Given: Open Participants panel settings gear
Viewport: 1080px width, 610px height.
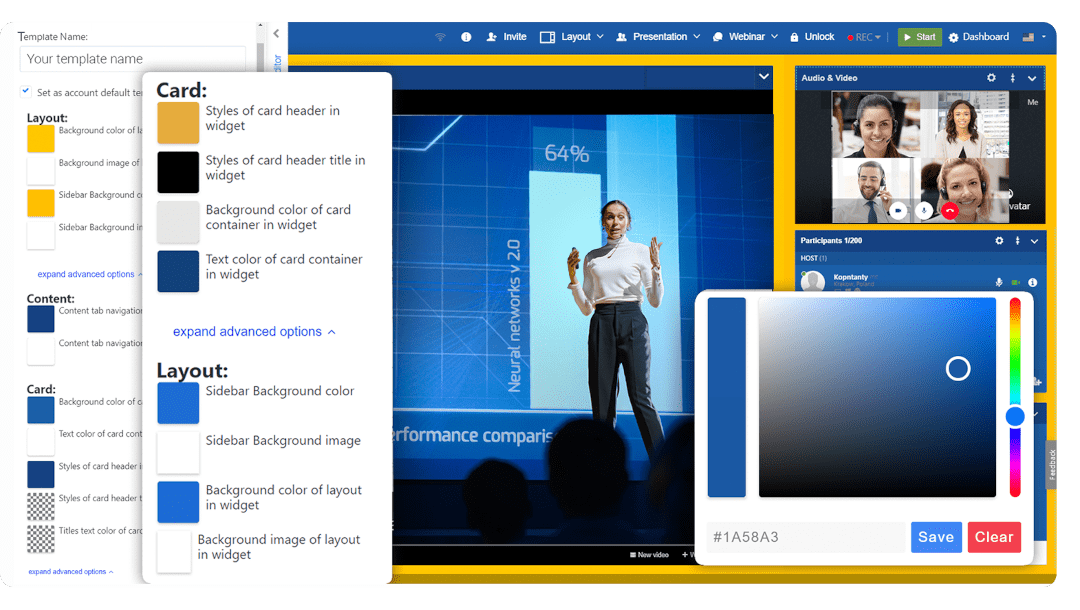Looking at the screenshot, I should click(x=999, y=241).
